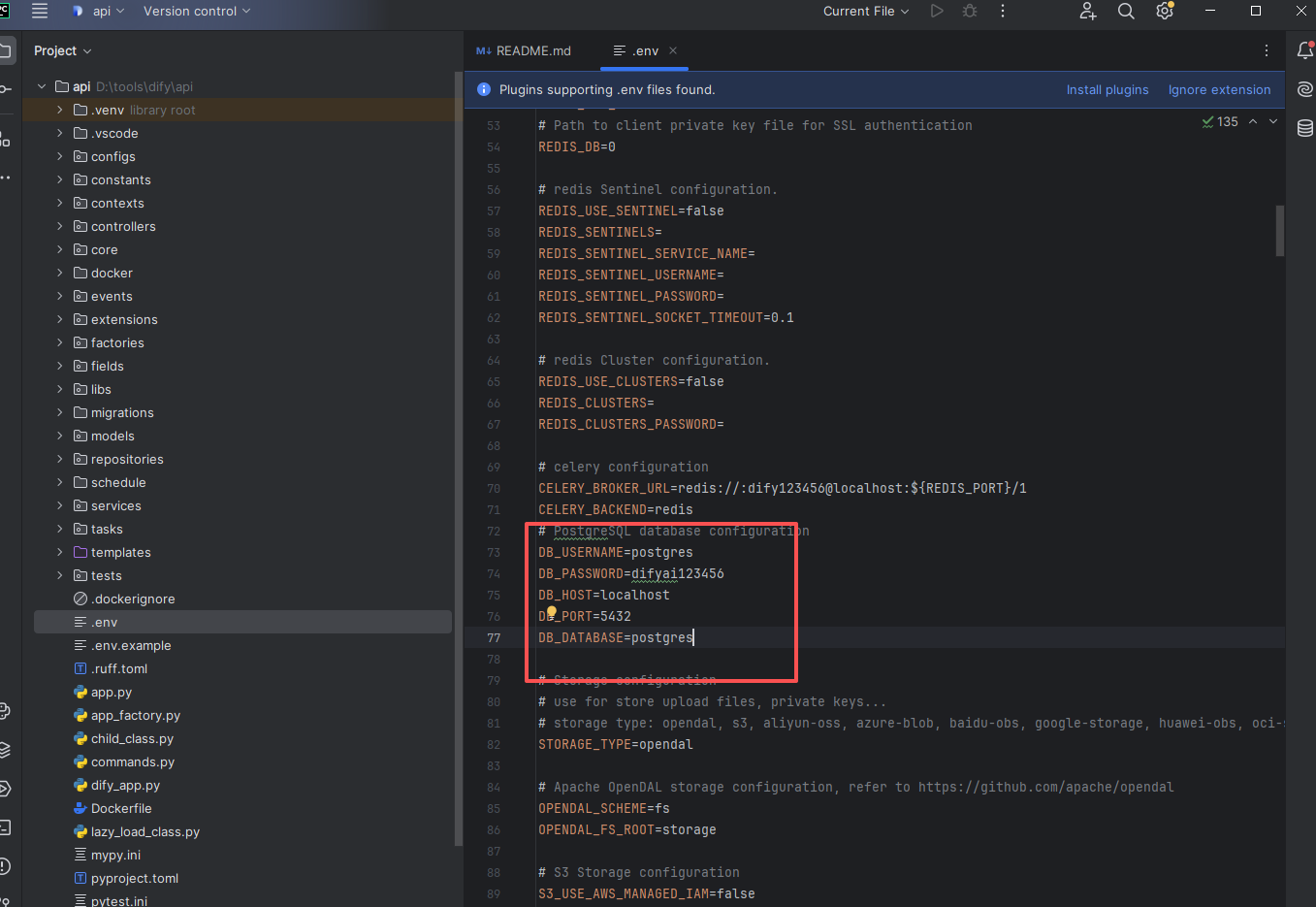
Task: Open the AI Assistant spiral icon
Action: (1305, 88)
